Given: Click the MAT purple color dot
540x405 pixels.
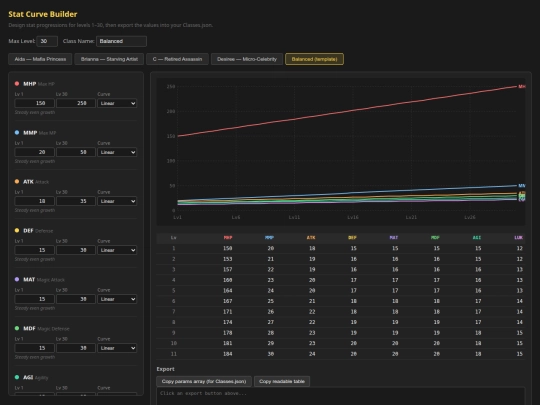Looking at the screenshot, I should pyautogui.click(x=17, y=279).
